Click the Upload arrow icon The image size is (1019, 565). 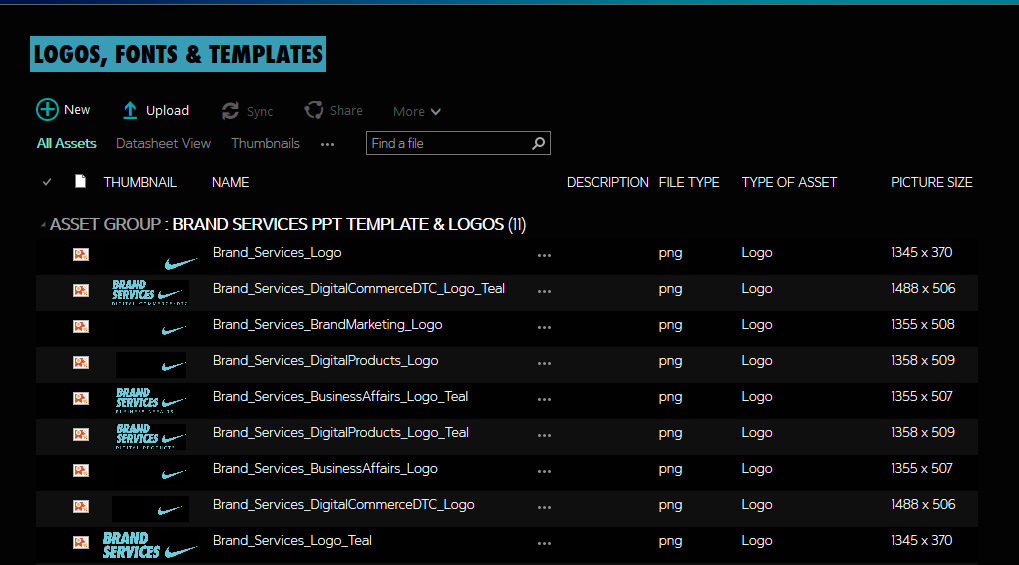click(130, 111)
